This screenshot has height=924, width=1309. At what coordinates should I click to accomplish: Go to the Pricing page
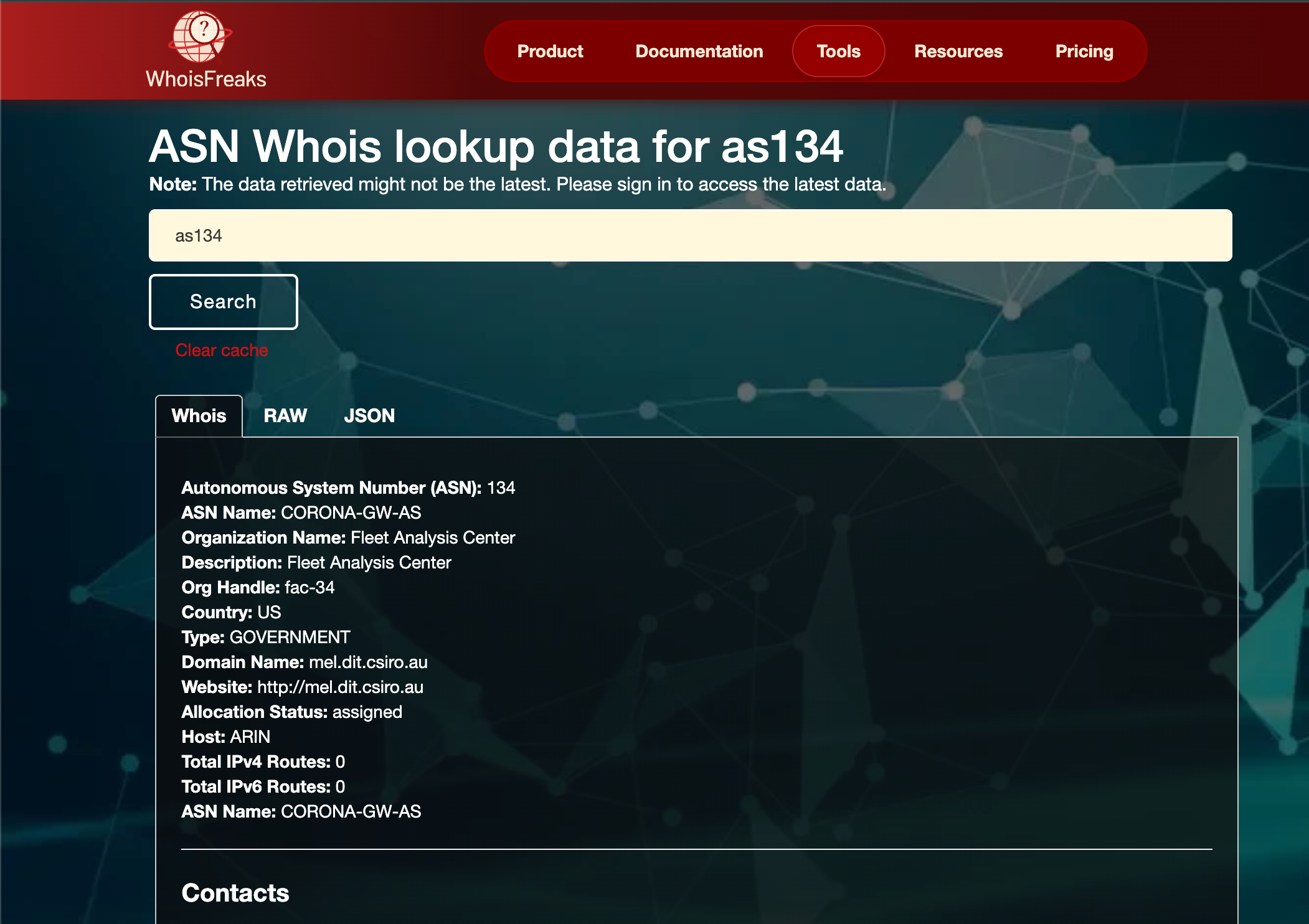pos(1084,51)
